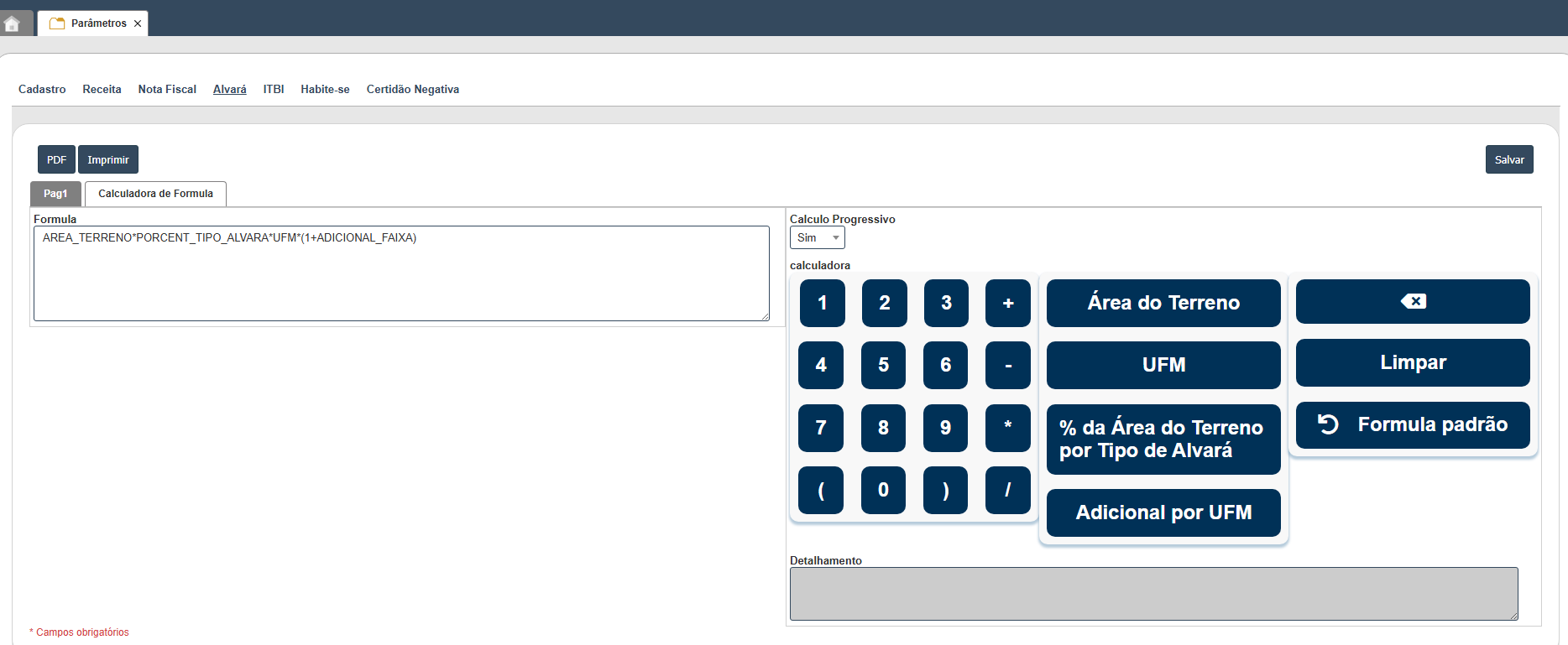Click calculator key 1
The width and height of the screenshot is (1568, 645).
coord(822,303)
